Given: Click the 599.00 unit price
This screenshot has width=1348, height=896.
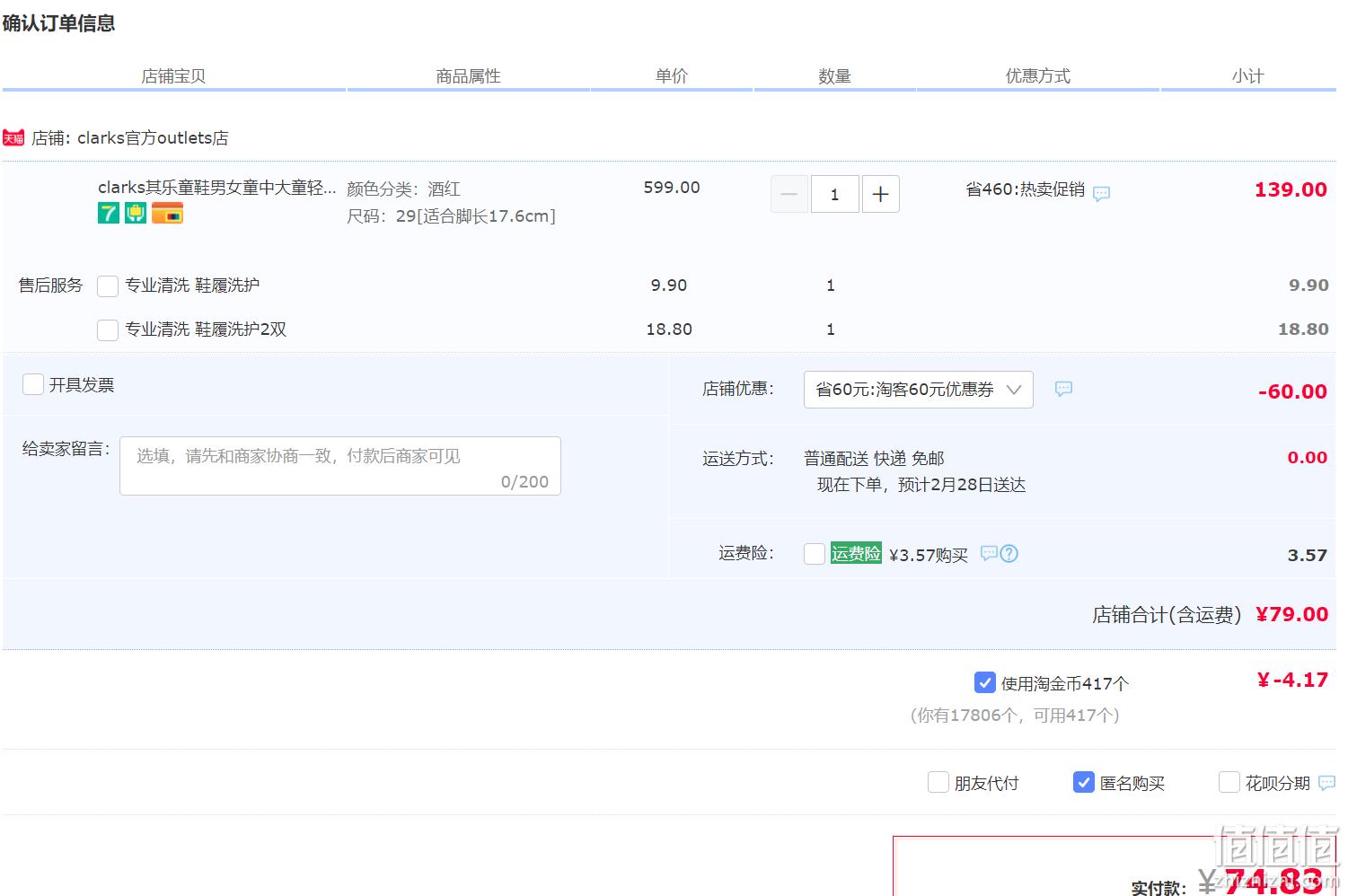Looking at the screenshot, I should (672, 188).
